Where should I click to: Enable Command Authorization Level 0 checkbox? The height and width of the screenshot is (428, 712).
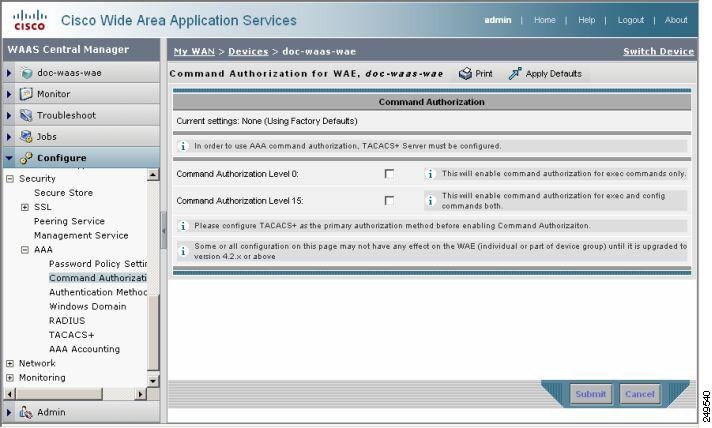[389, 174]
